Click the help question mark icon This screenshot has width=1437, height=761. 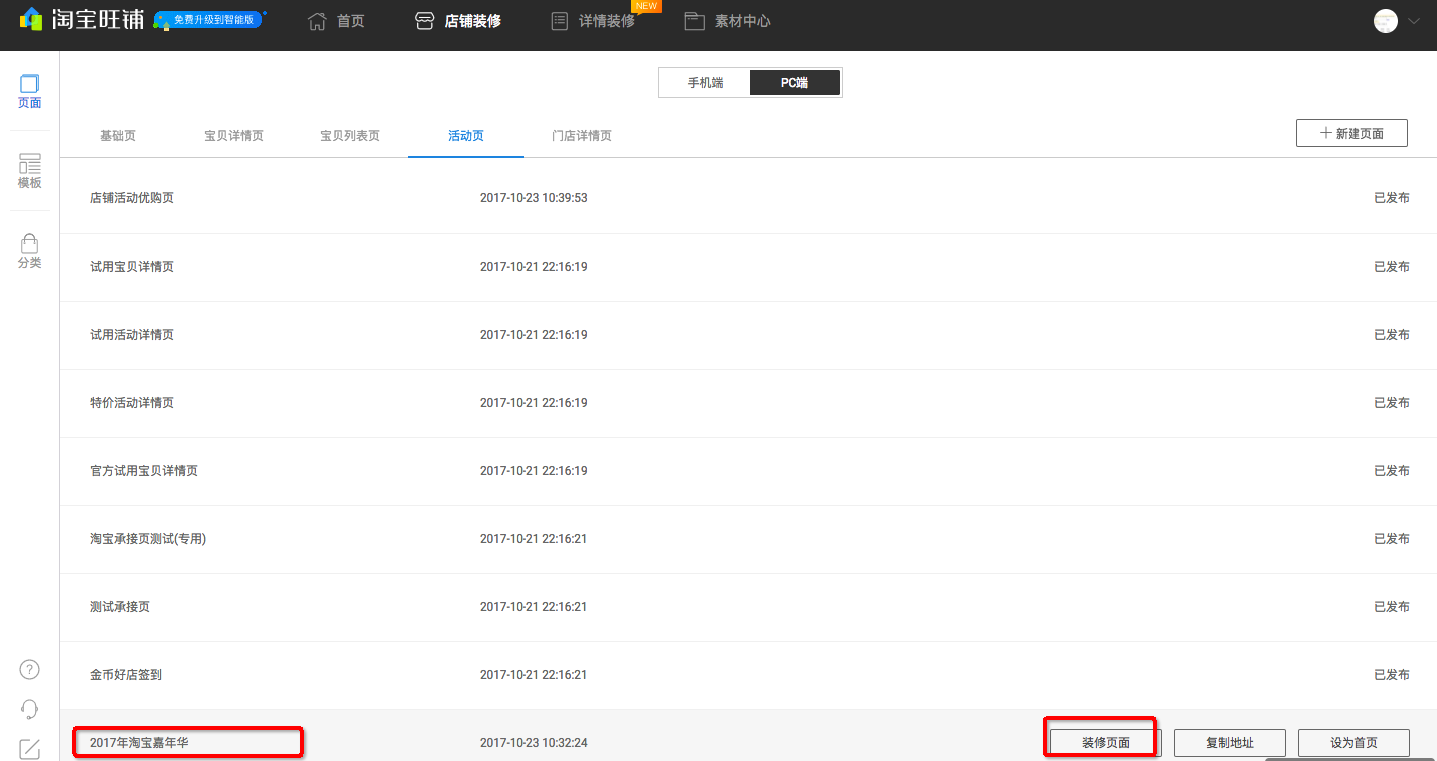tap(30, 669)
